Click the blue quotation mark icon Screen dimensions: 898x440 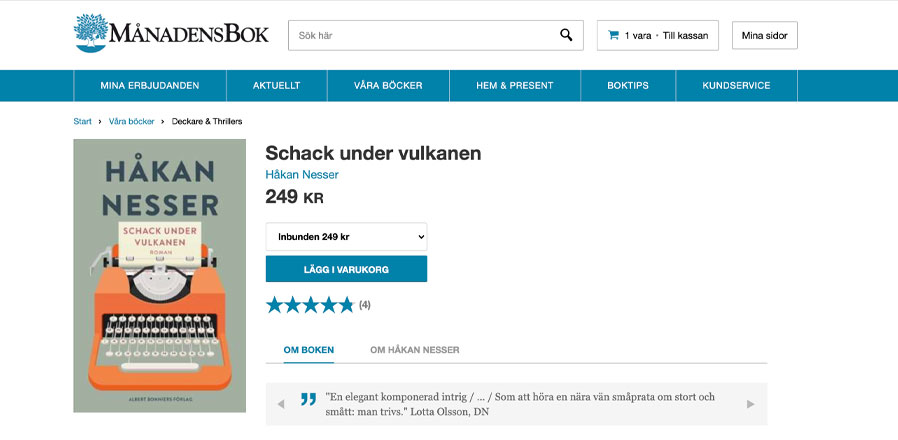pos(309,399)
